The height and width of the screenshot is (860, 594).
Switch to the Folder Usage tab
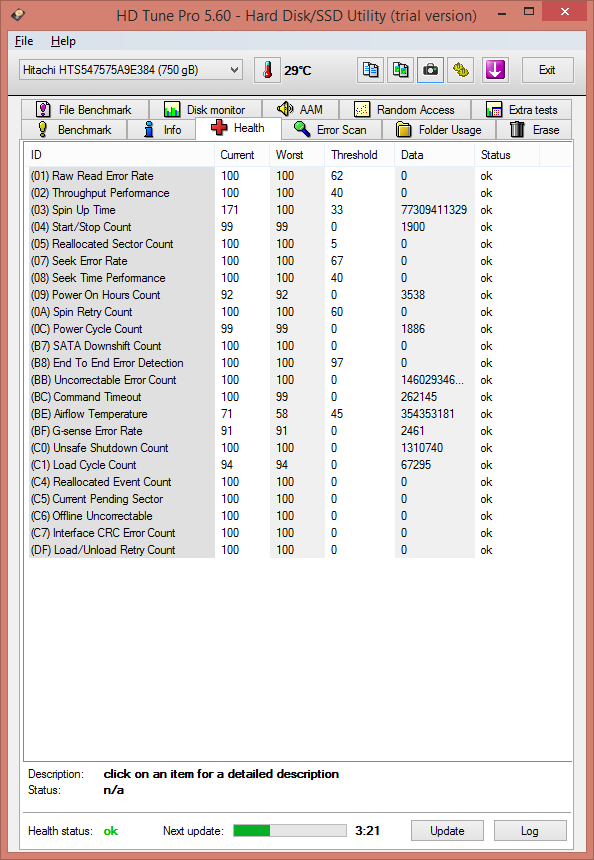point(439,130)
